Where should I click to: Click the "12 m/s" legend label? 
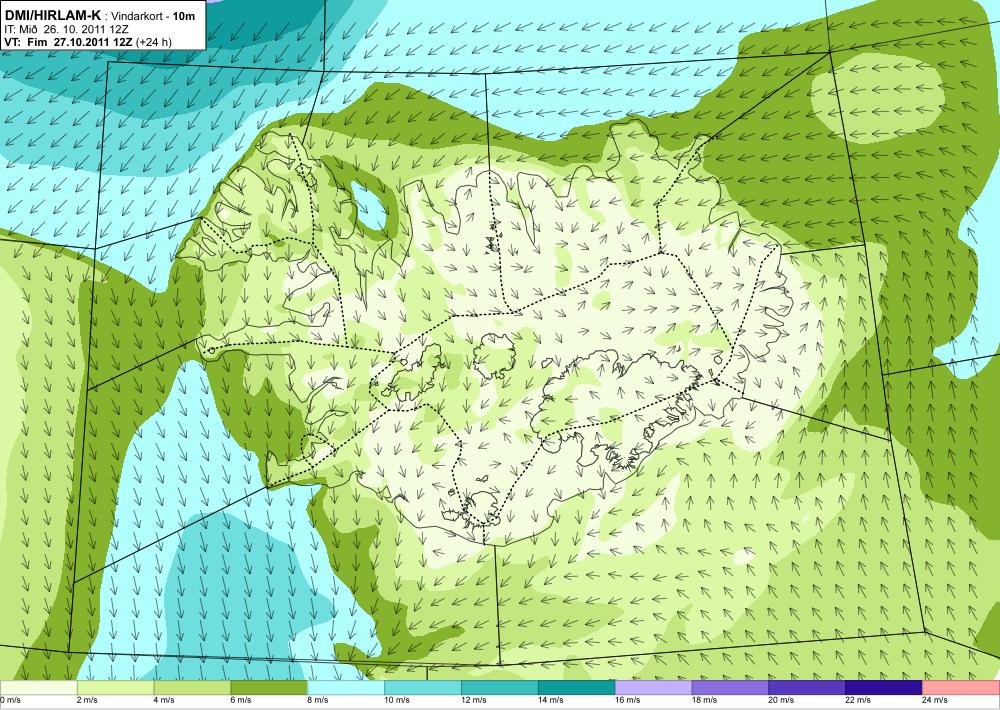[473, 700]
